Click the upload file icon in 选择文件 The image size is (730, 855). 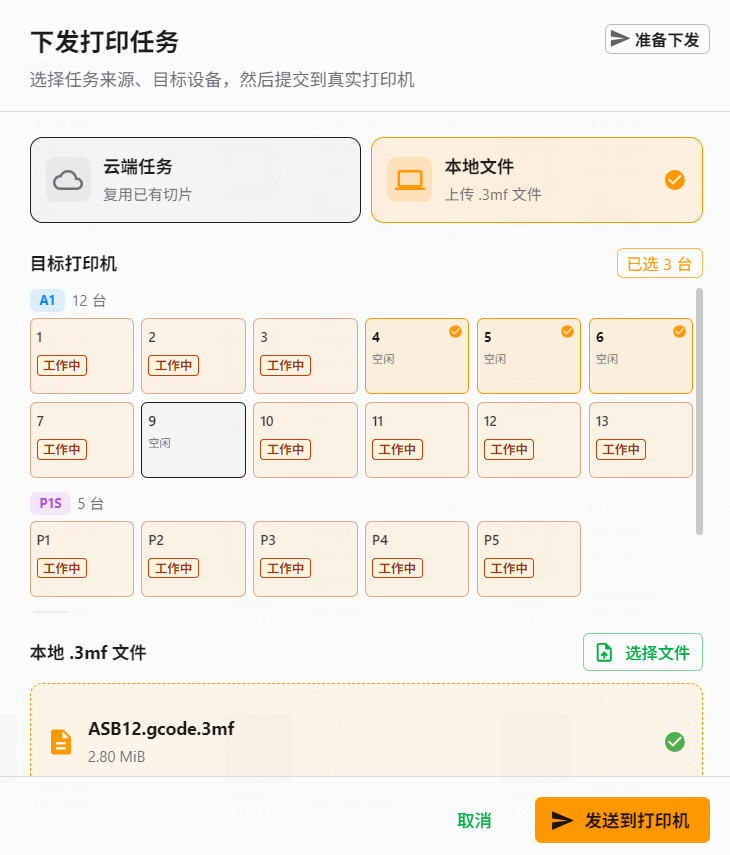(x=604, y=652)
